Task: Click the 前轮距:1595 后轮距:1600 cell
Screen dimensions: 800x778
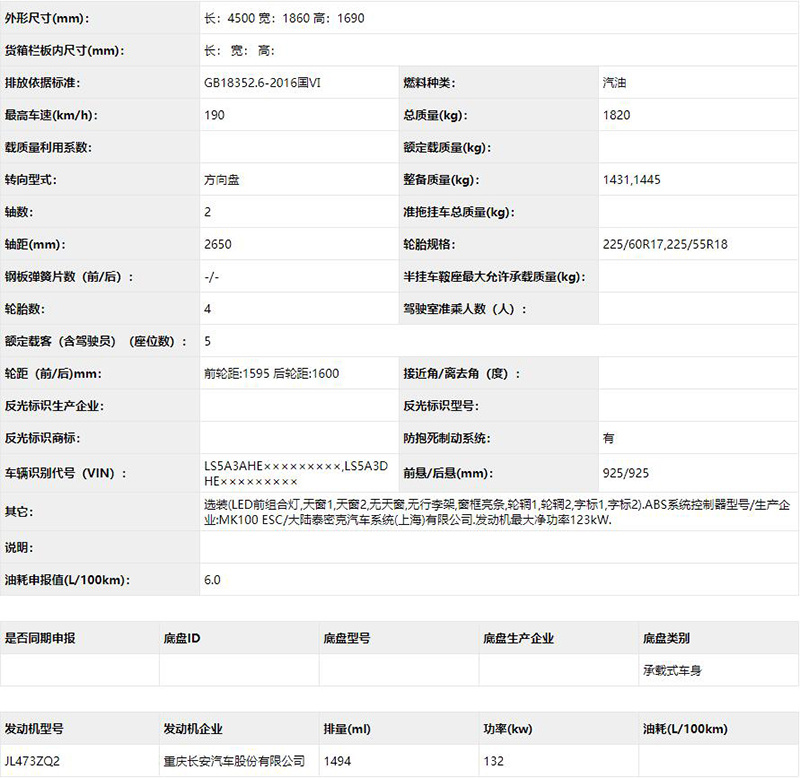Action: tap(271, 373)
